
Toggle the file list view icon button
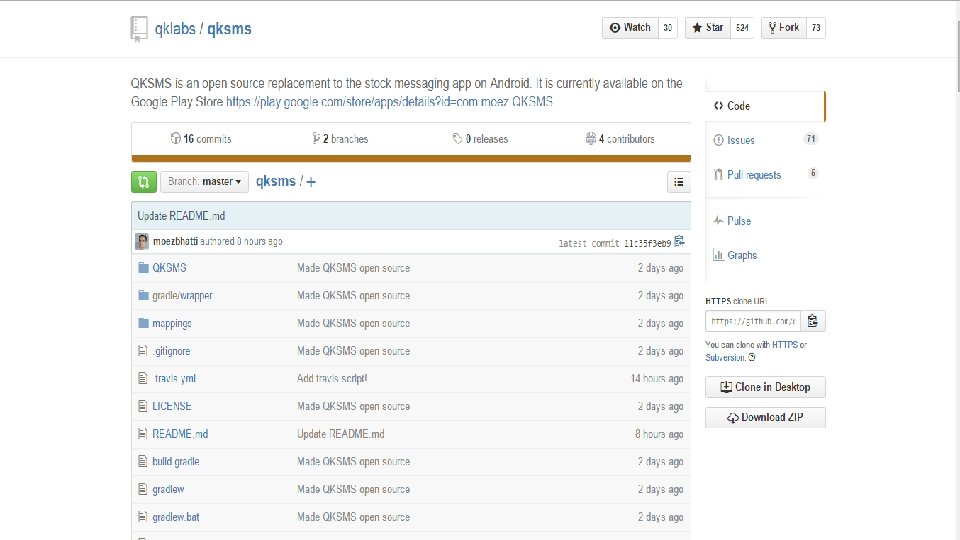tap(678, 182)
